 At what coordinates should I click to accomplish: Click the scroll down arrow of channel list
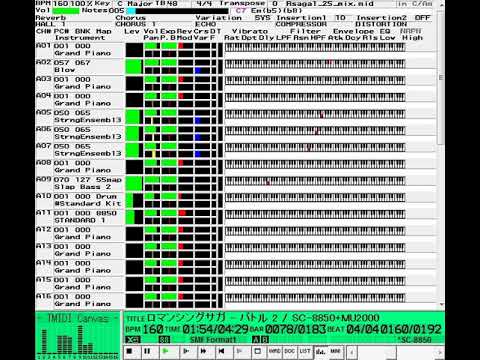441,304
